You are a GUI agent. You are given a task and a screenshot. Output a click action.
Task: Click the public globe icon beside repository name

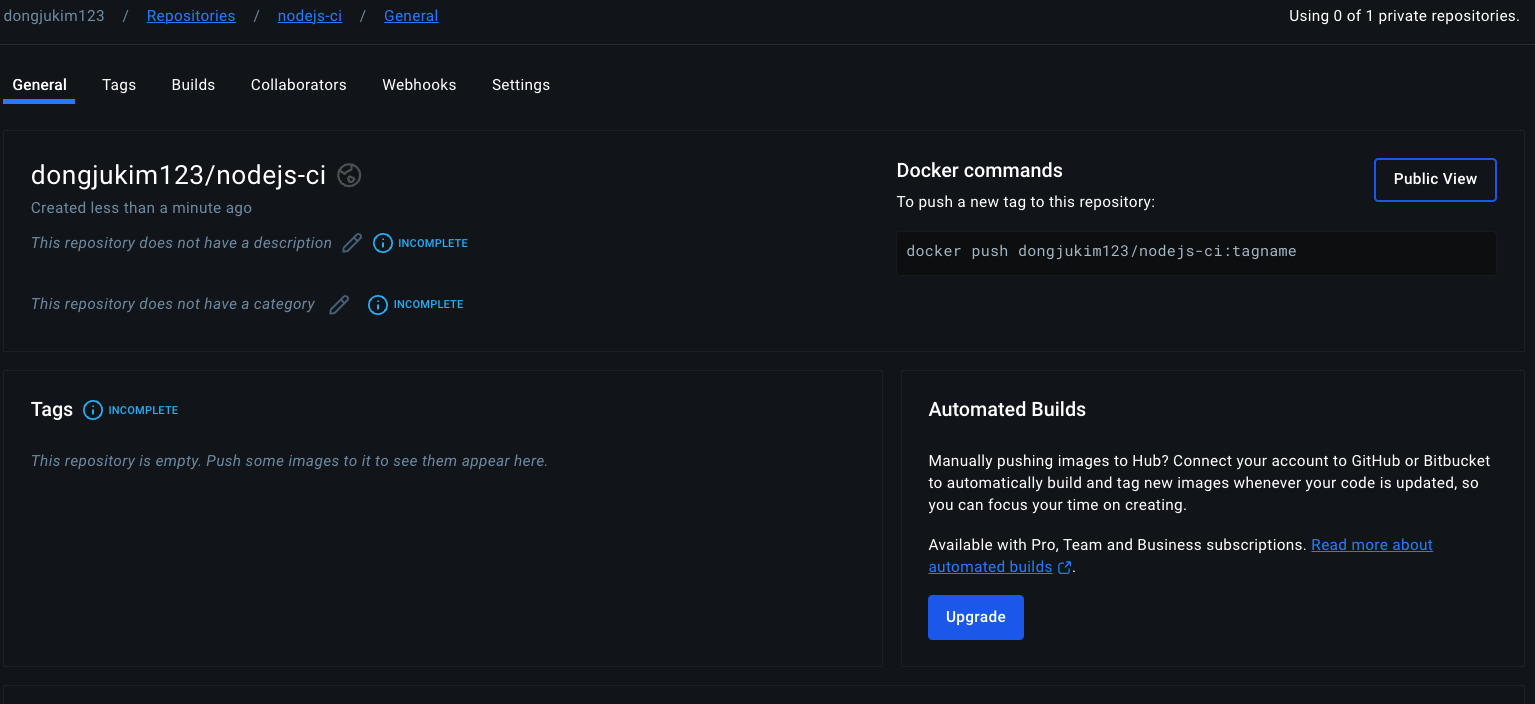click(349, 175)
